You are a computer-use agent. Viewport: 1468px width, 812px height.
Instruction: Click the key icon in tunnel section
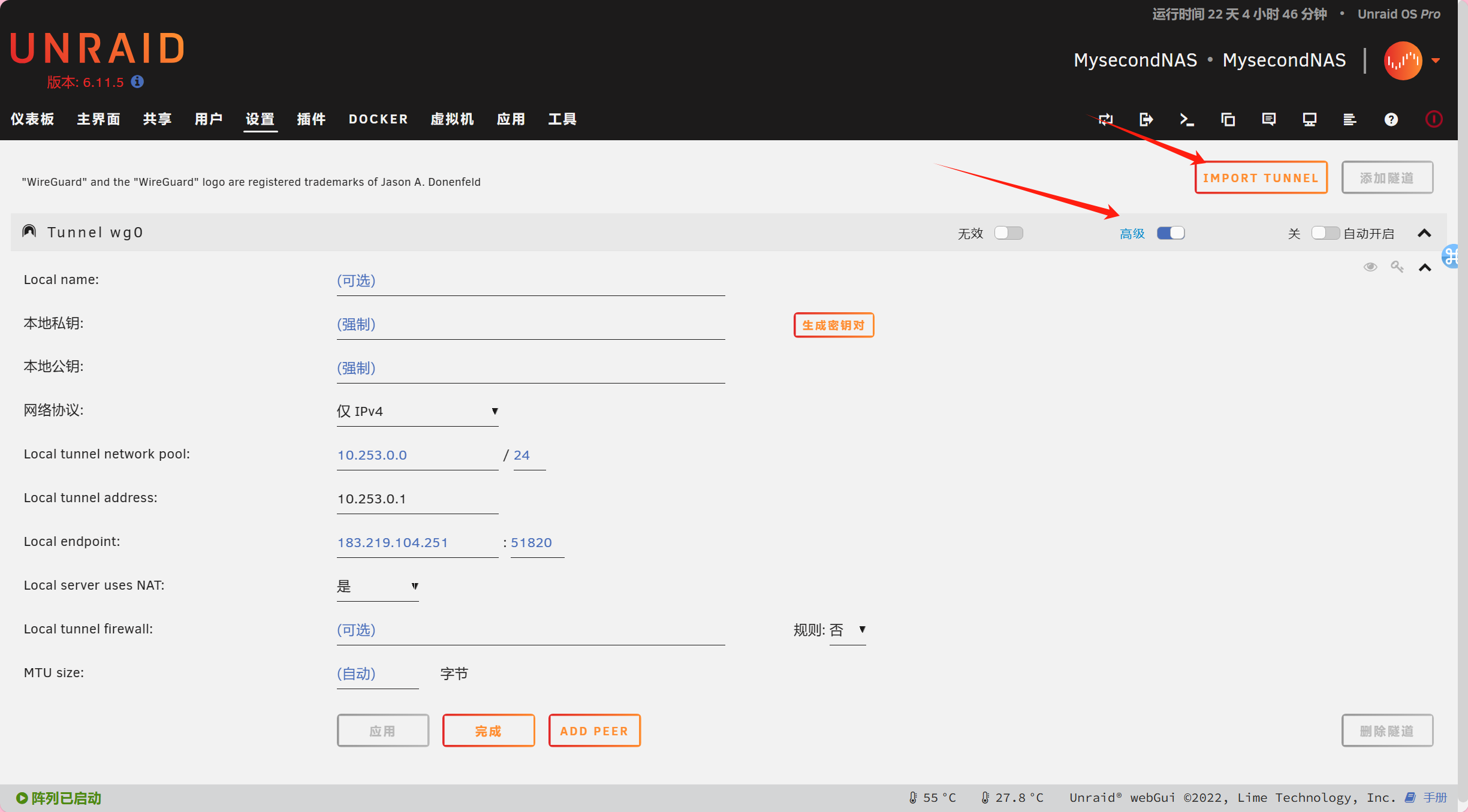[x=1397, y=267]
